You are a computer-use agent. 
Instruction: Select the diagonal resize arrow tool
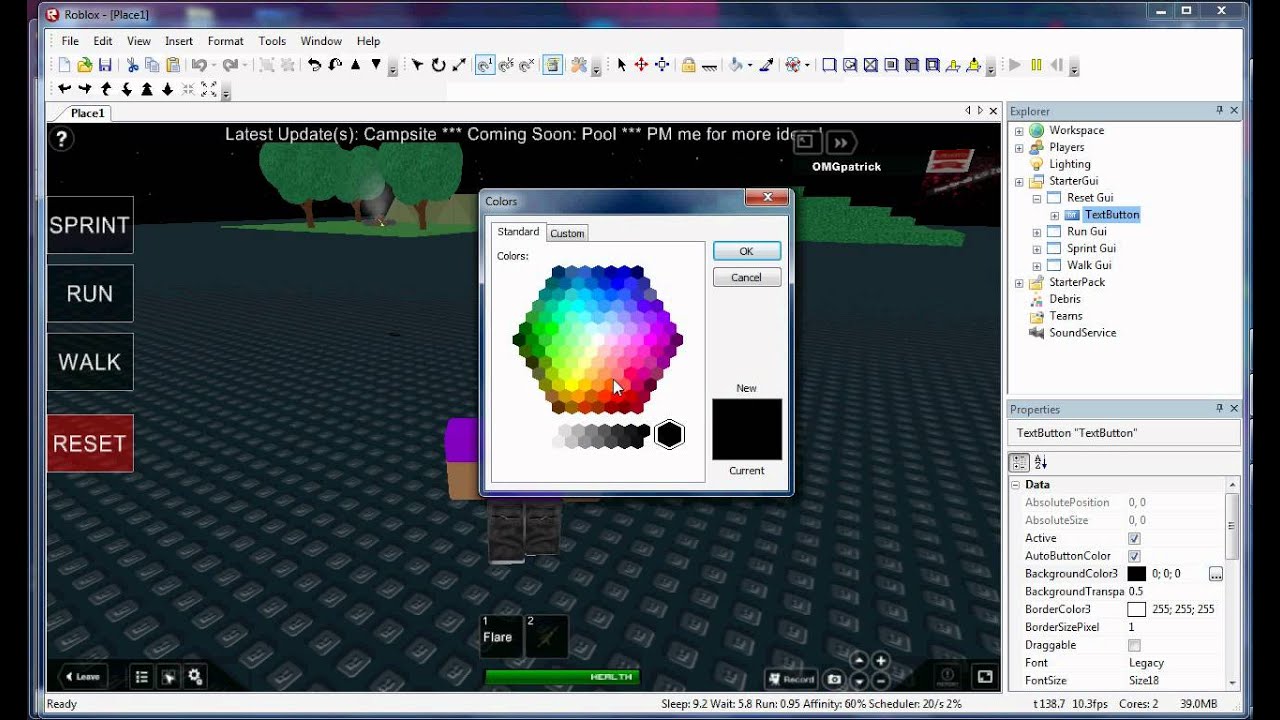tap(459, 65)
